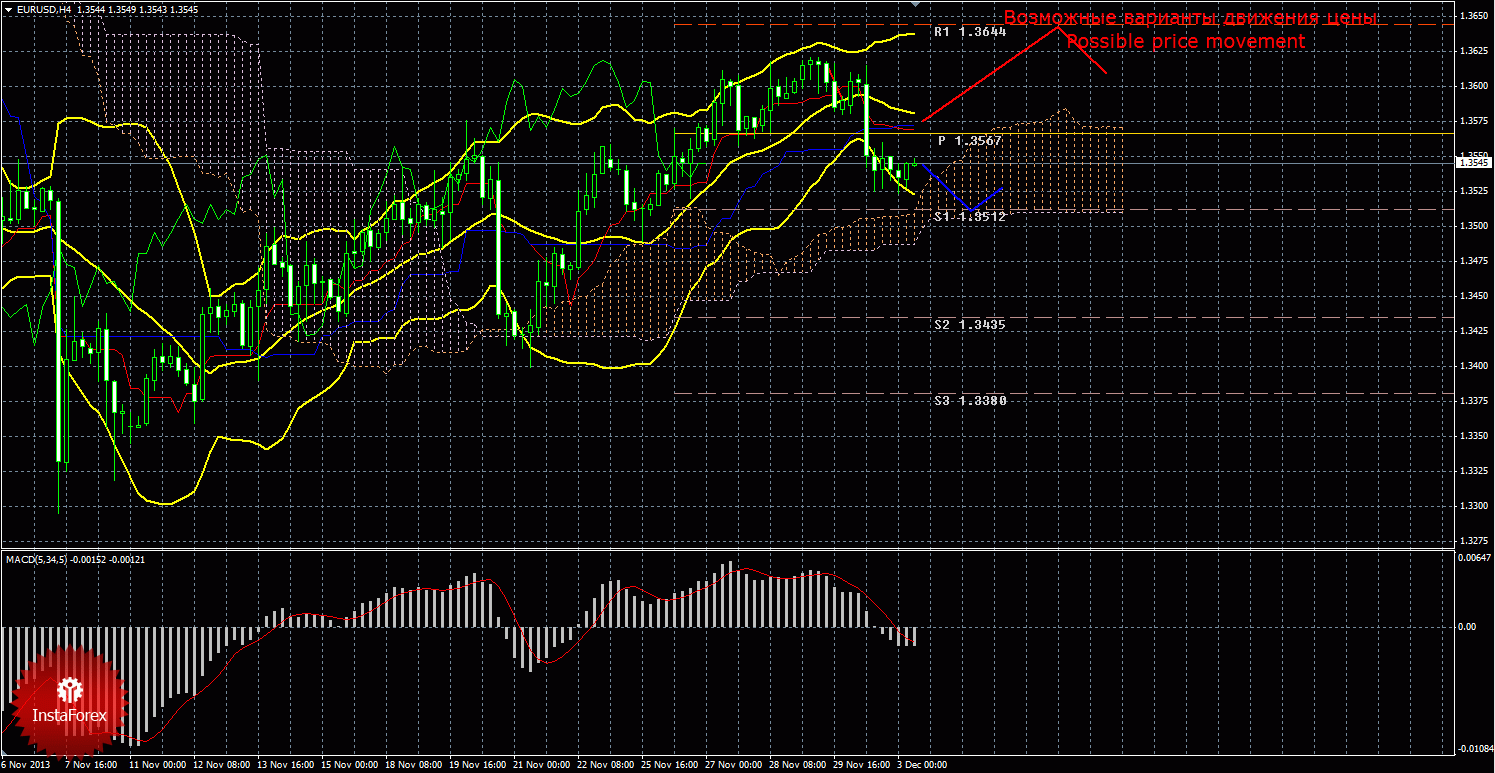
Task: Click the 1.3500 price axis label
Action: [1472, 226]
